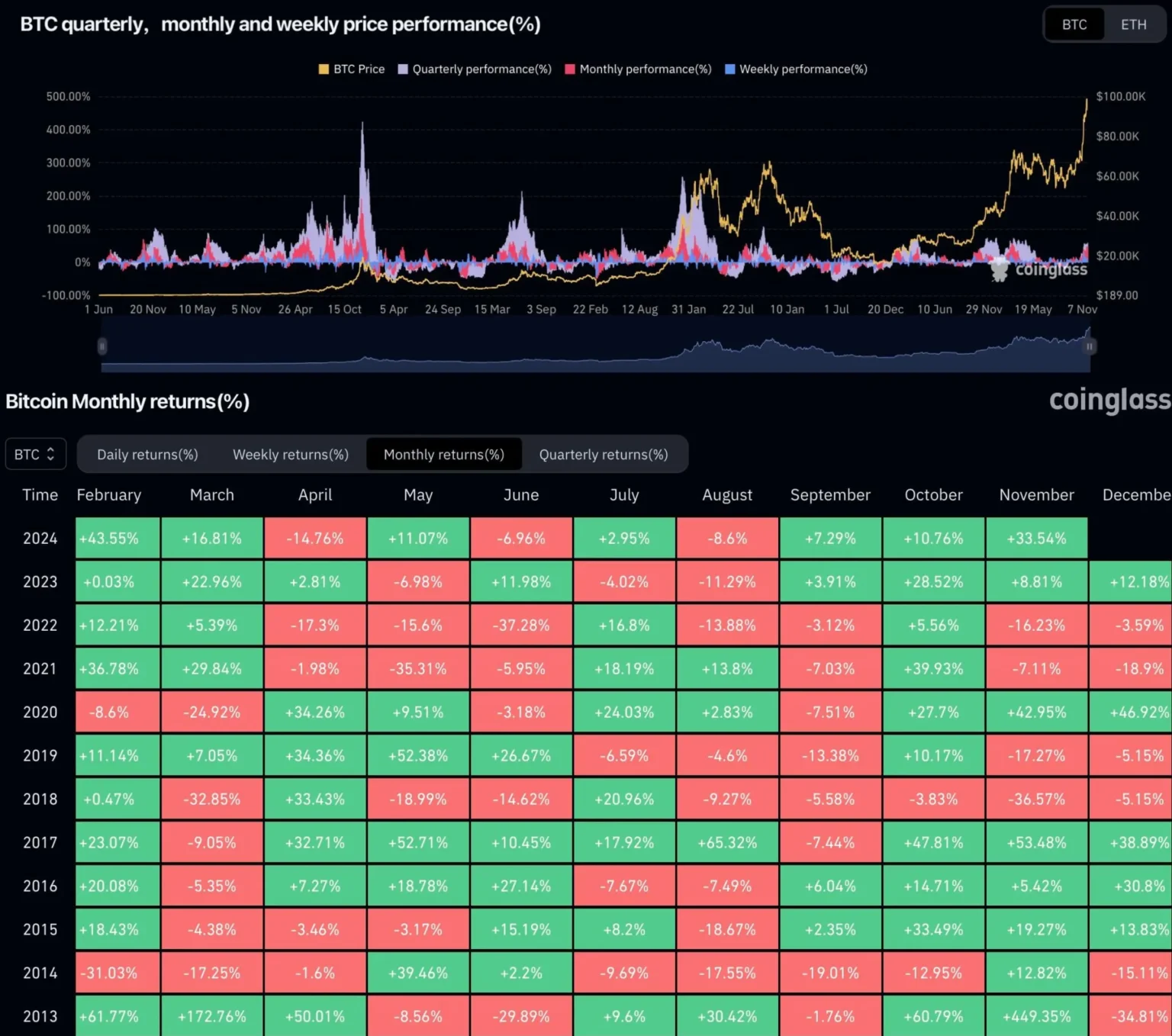
Task: Click the February column header
Action: 109,495
